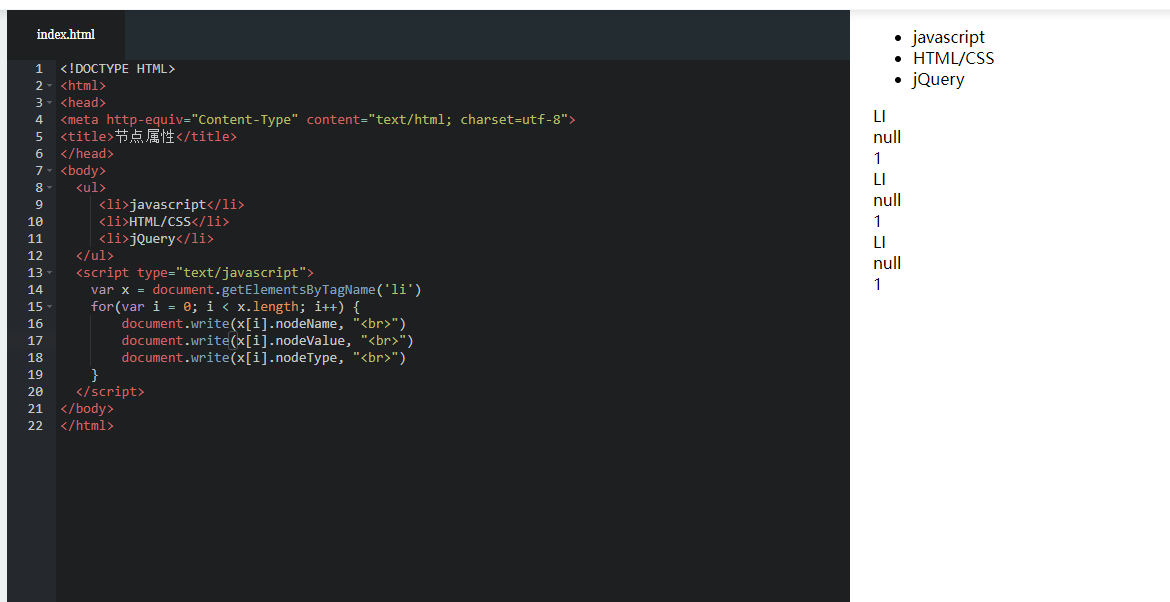Click nodeType in the document.write line
The image size is (1170, 602).
pos(306,358)
